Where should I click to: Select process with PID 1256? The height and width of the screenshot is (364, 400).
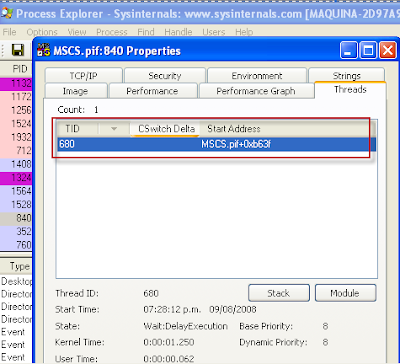[16, 110]
